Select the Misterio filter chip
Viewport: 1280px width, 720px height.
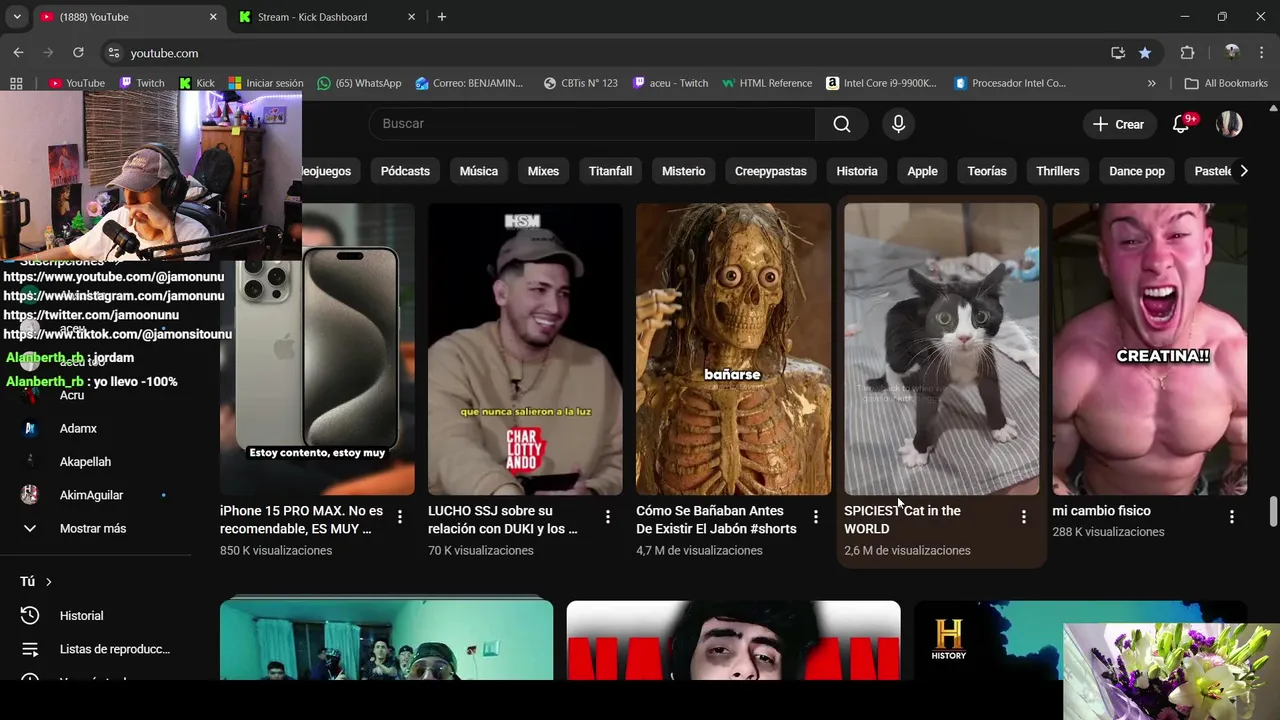click(683, 171)
